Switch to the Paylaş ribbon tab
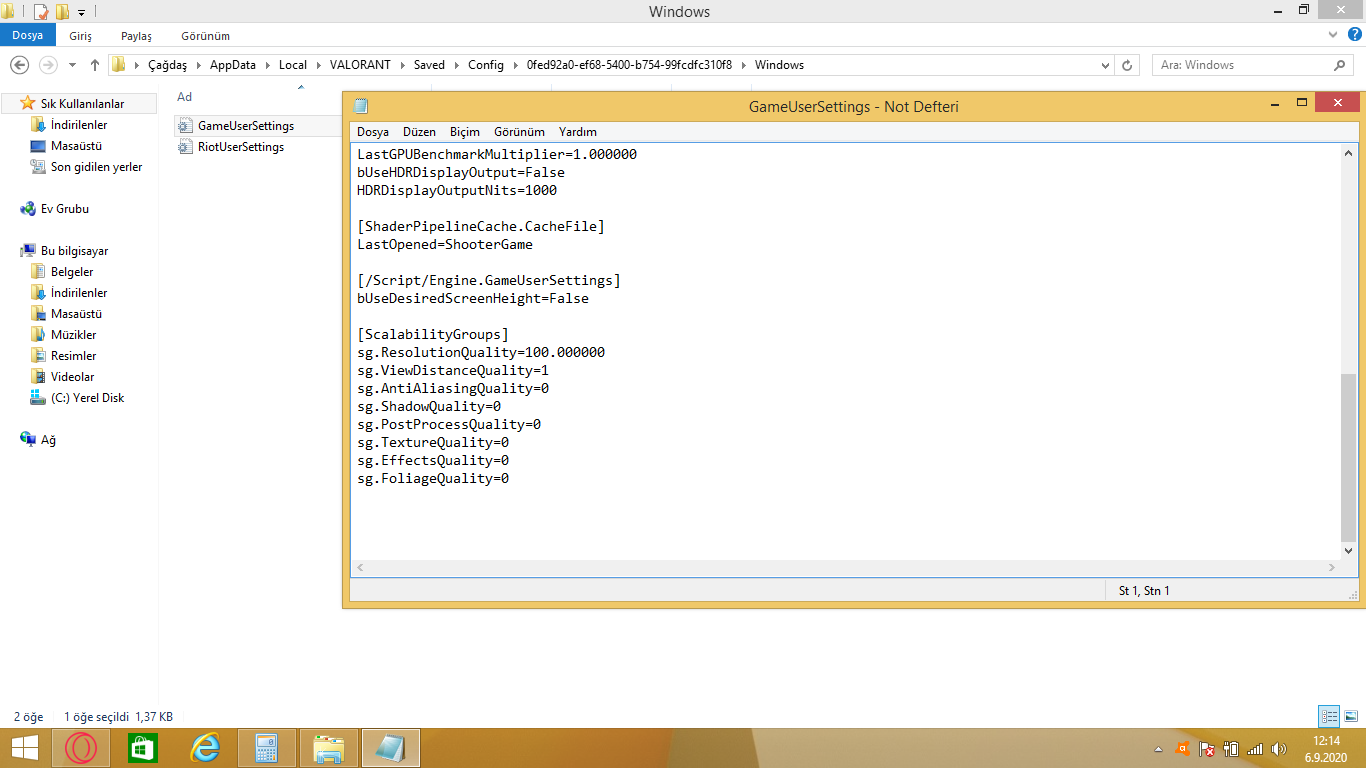 coord(136,36)
